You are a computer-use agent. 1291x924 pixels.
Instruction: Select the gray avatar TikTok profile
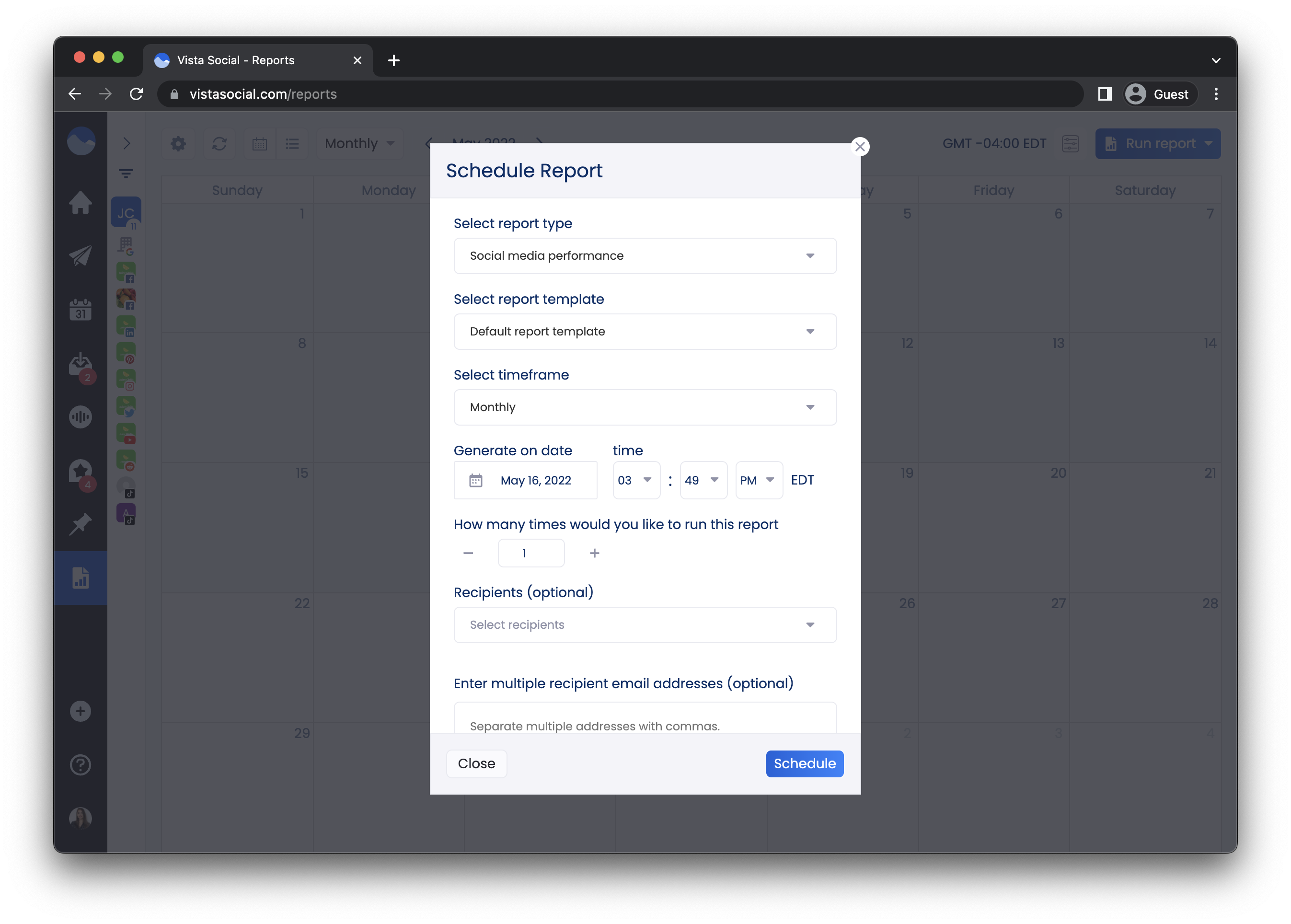[126, 487]
